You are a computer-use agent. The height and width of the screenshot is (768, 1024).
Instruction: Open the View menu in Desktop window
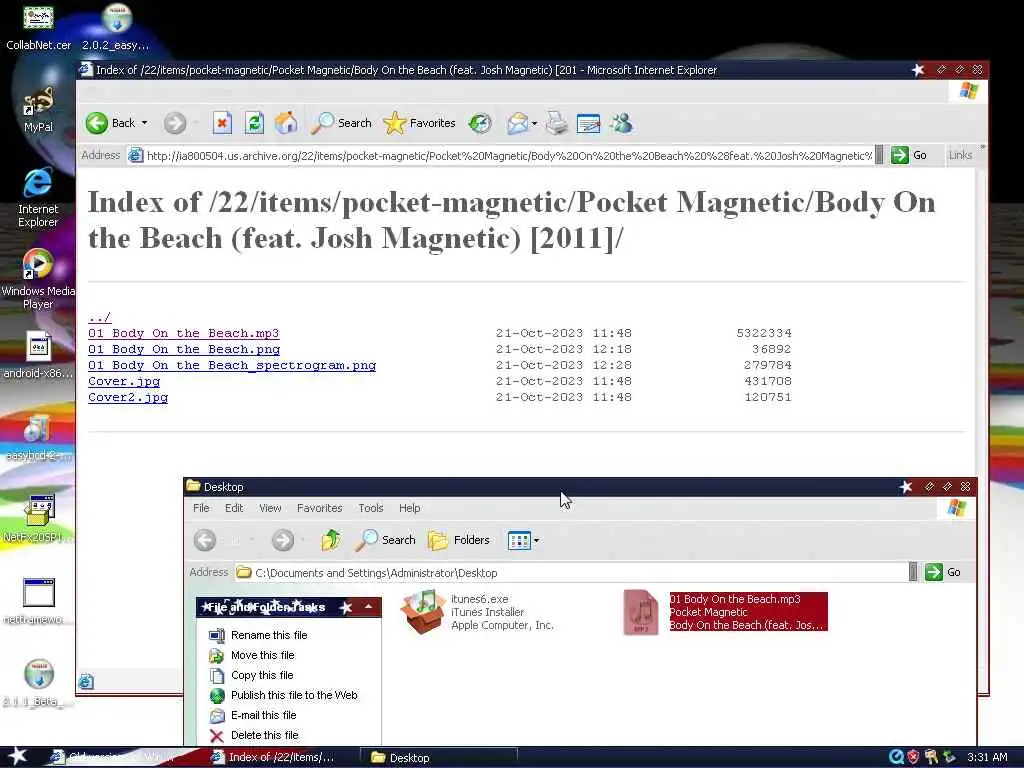(x=270, y=508)
